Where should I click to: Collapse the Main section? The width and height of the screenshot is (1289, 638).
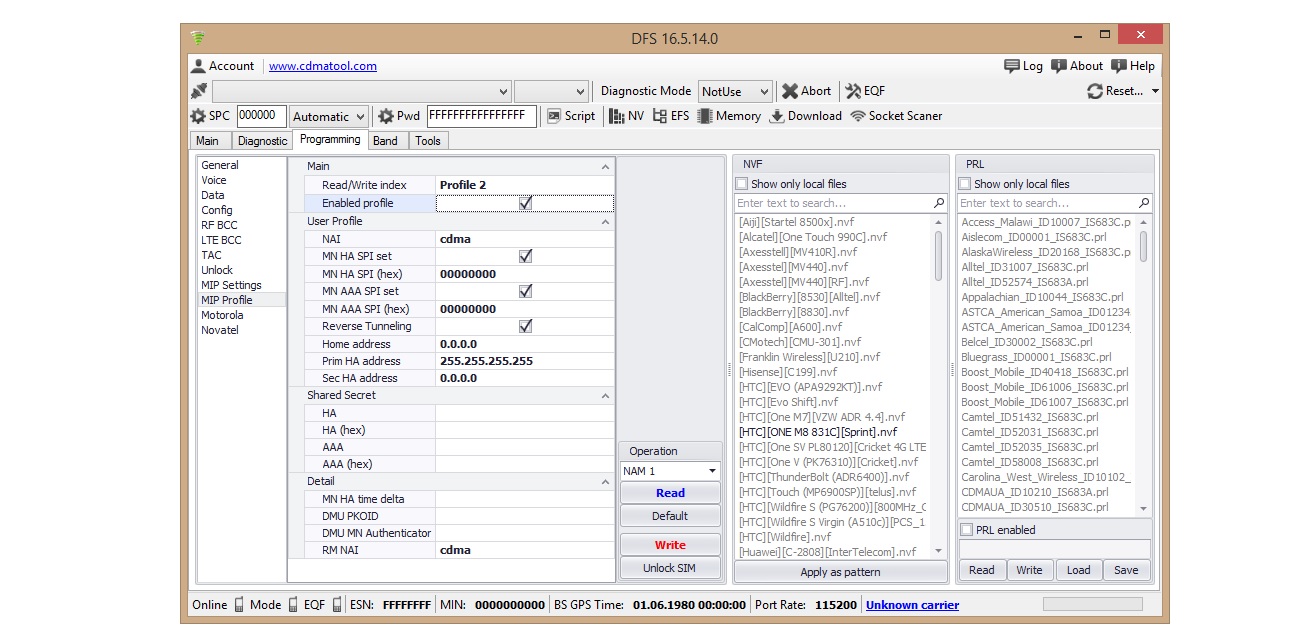pos(605,167)
